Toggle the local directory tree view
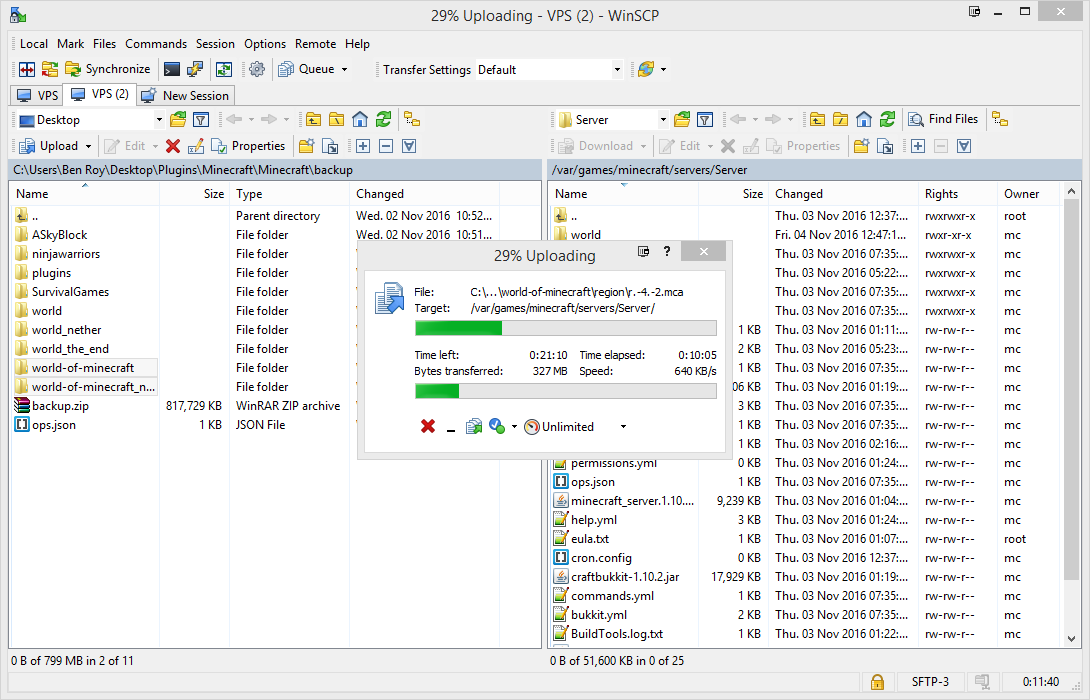Viewport: 1090px width, 700px height. tap(411, 120)
